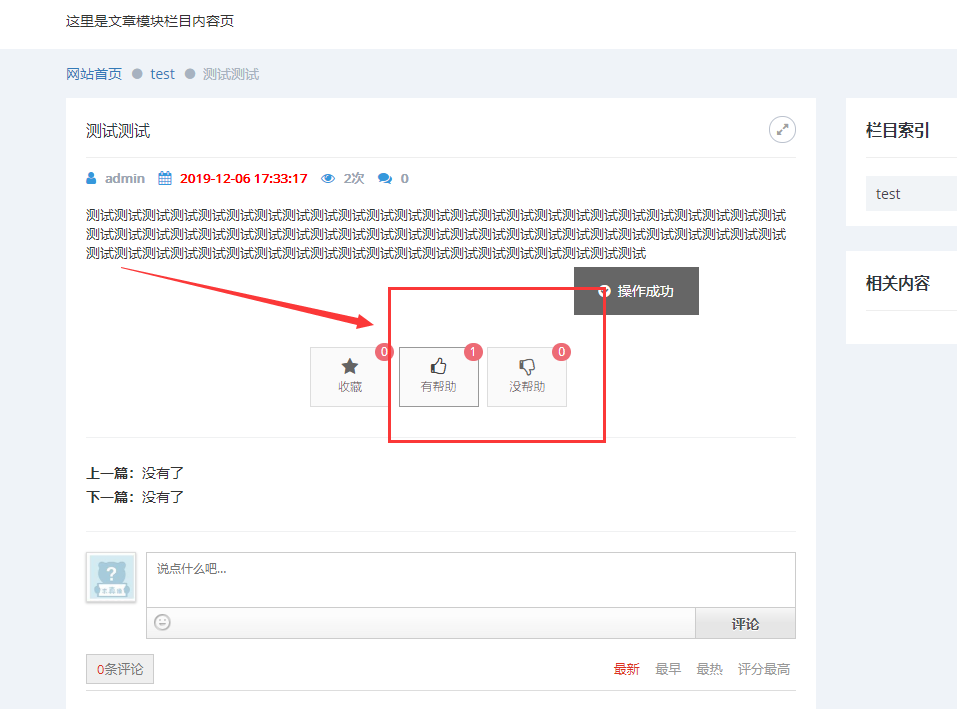Viewport: 957px width, 709px height.
Task: Click the date 2019-12-06 17:33:17
Action: coord(244,178)
